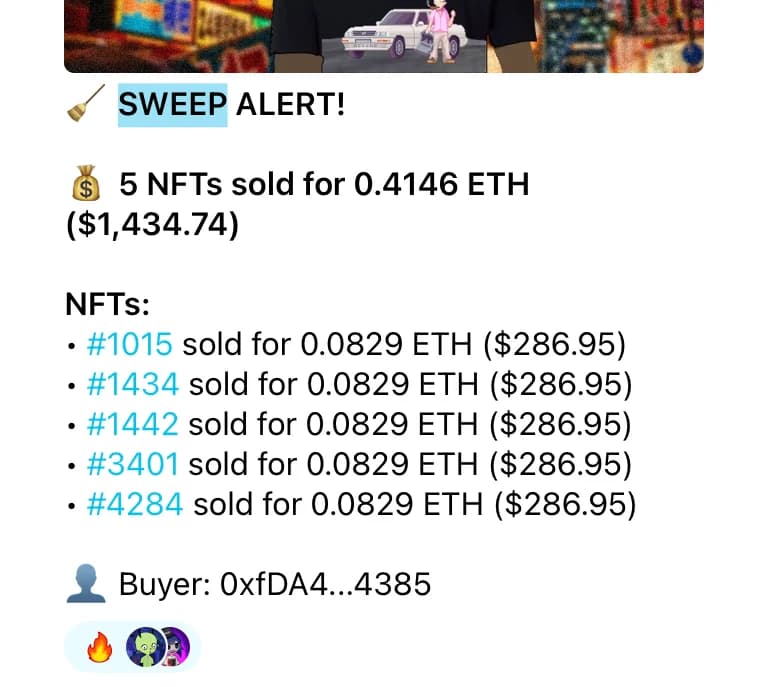Follow the #1442 NFT link
The image size is (768, 687).
click(133, 425)
